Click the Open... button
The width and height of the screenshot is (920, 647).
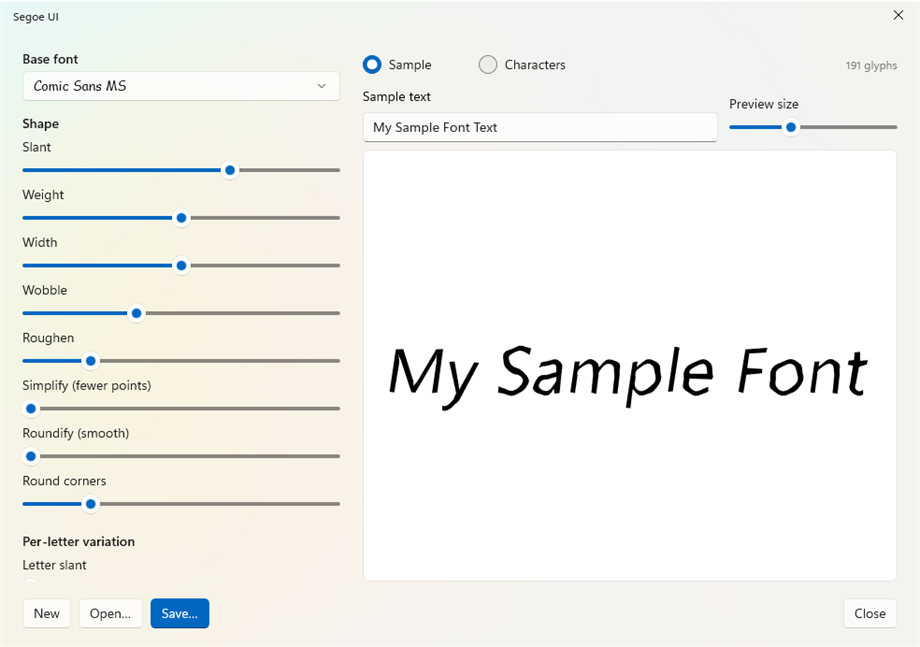click(x=110, y=614)
